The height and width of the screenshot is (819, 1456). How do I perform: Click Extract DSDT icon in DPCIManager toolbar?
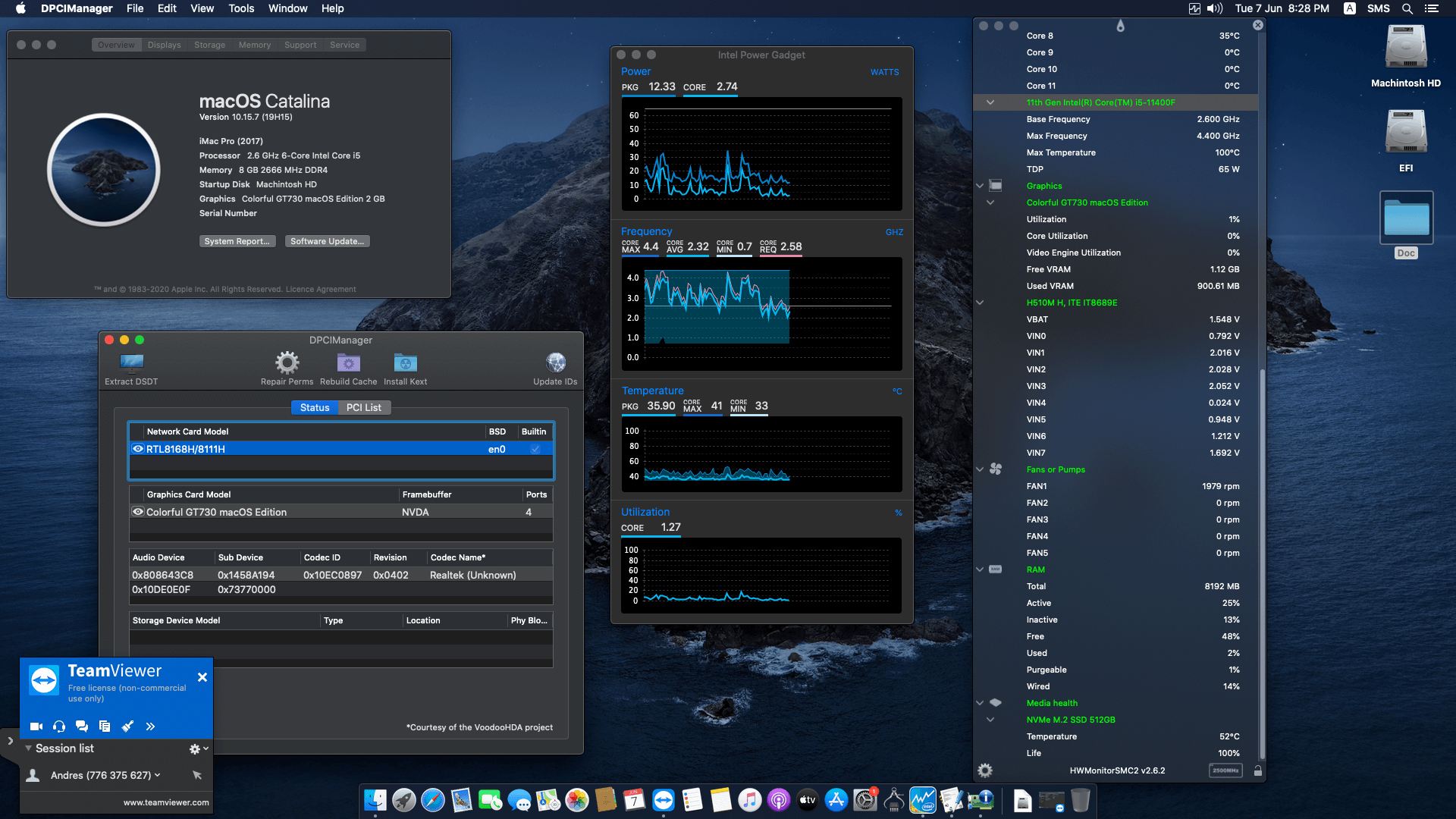pyautogui.click(x=131, y=362)
